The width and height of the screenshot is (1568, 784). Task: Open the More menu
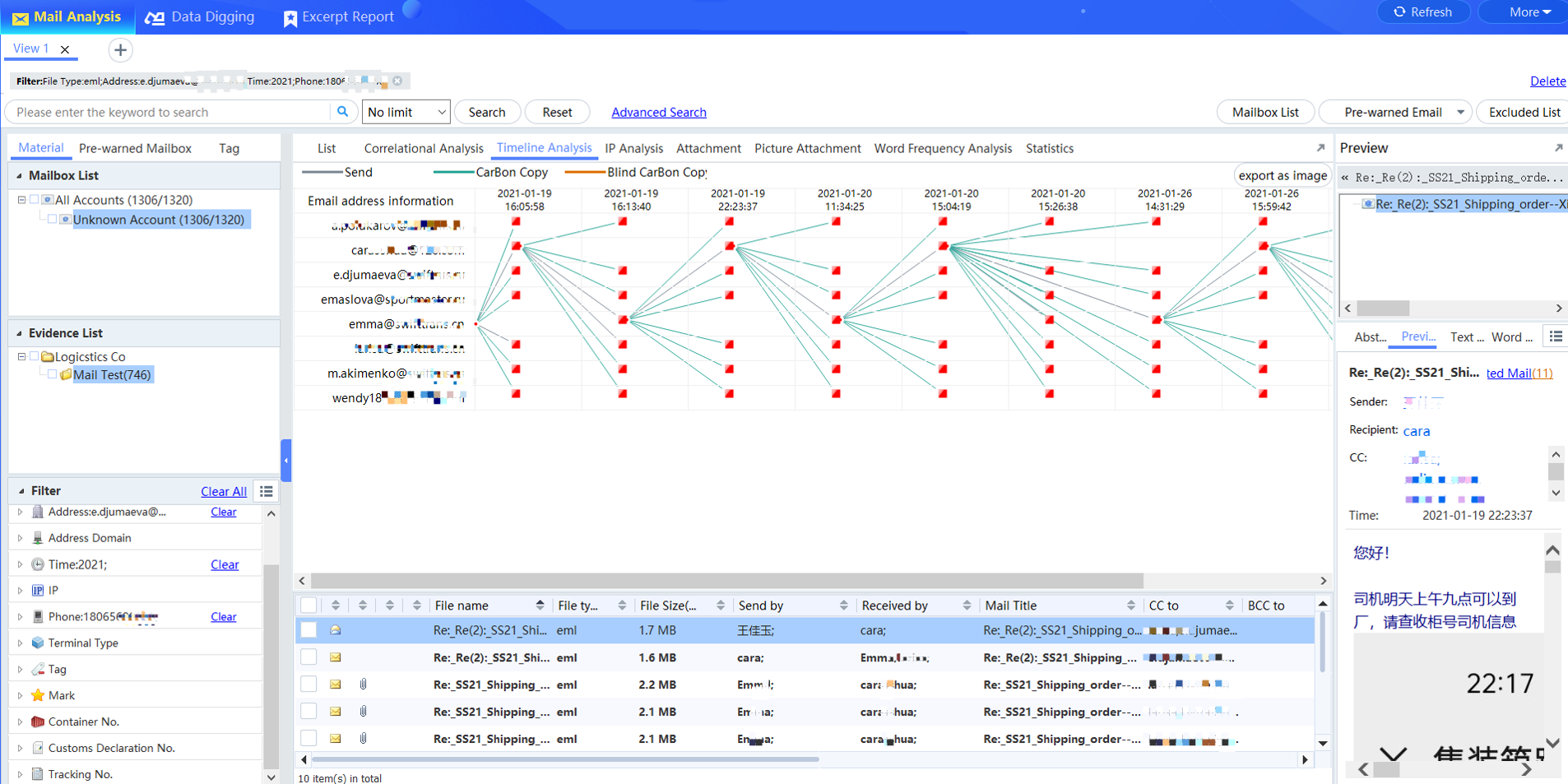pos(1527,12)
